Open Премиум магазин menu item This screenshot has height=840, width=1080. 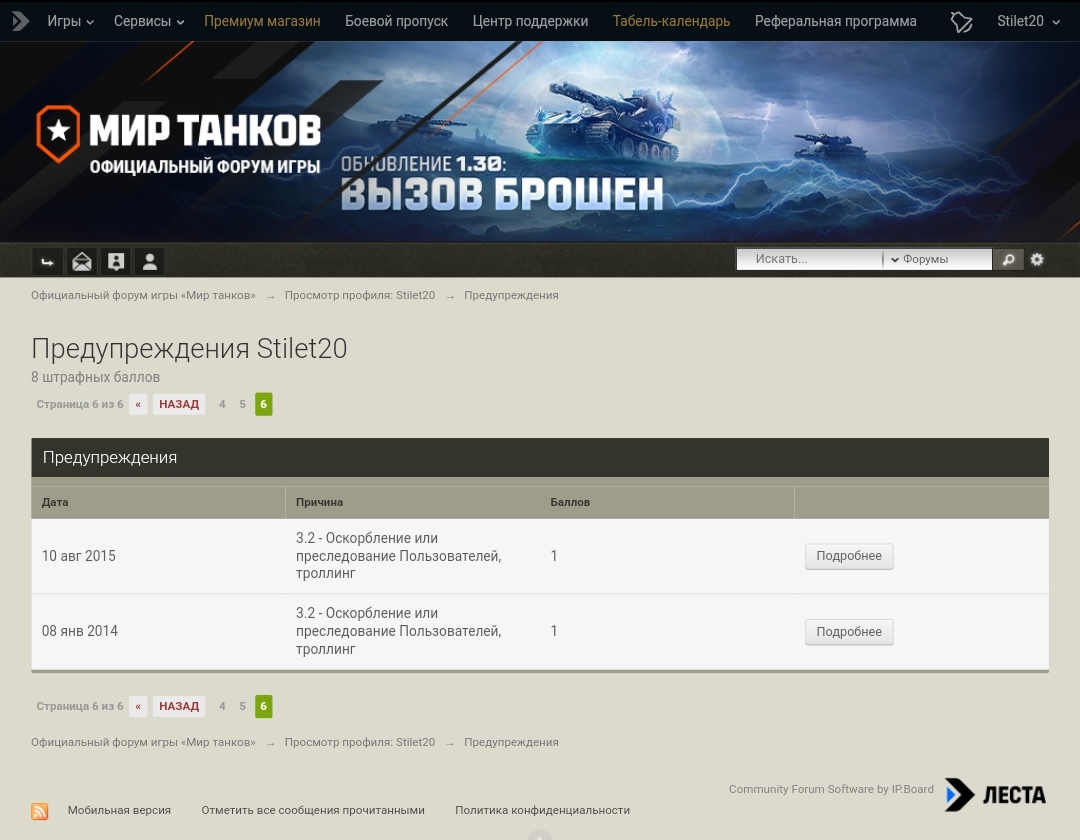pos(262,21)
